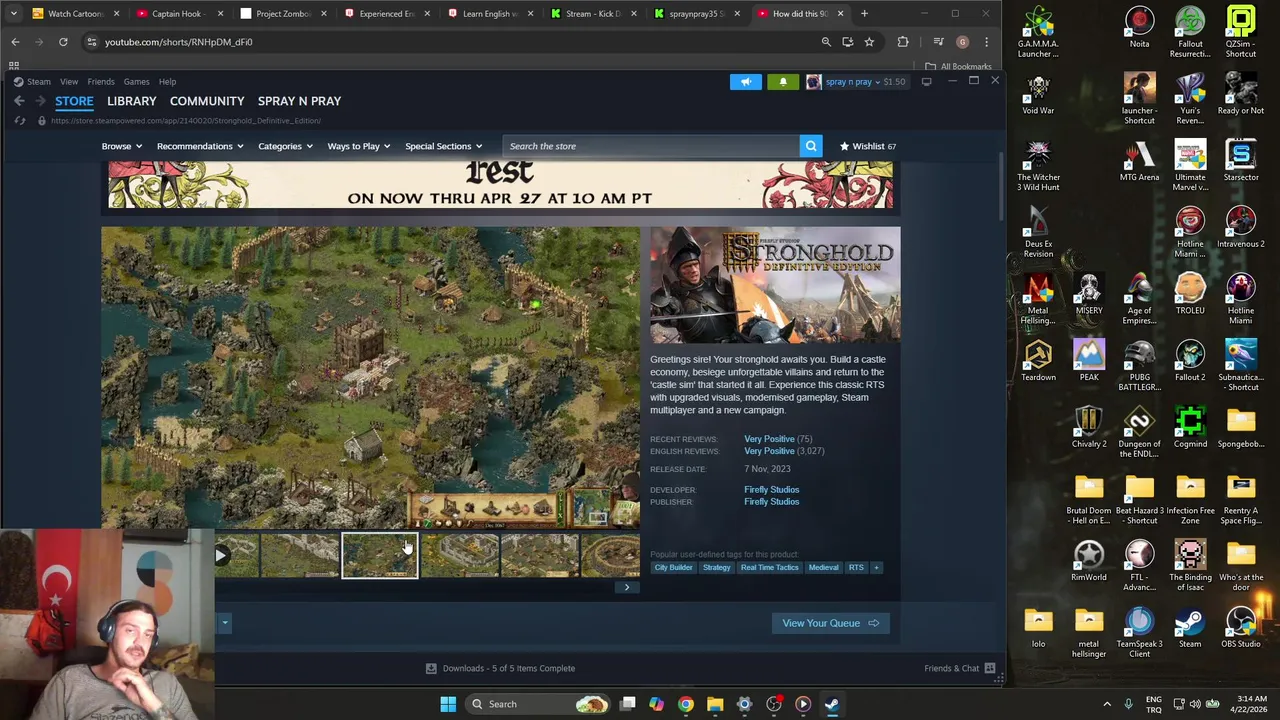Viewport: 1280px width, 720px height.
Task: Open the Deus Ex Revision desktop icon
Action: [x=1038, y=232]
